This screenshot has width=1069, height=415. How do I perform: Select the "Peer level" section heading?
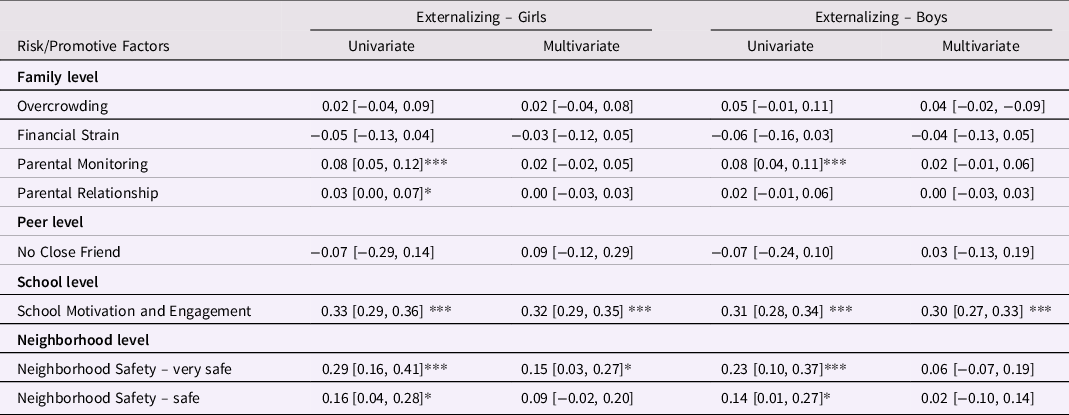[51, 222]
